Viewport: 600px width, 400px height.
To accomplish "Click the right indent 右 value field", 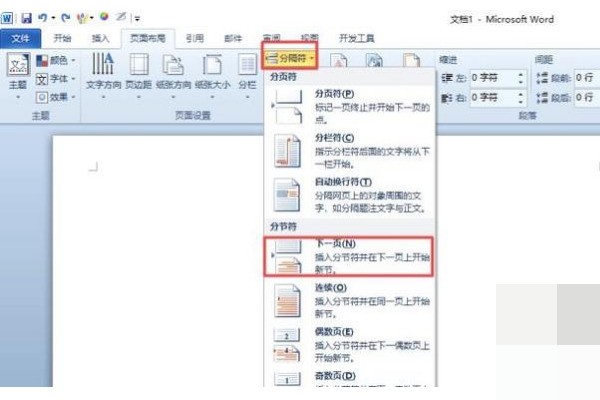I will tap(493, 98).
